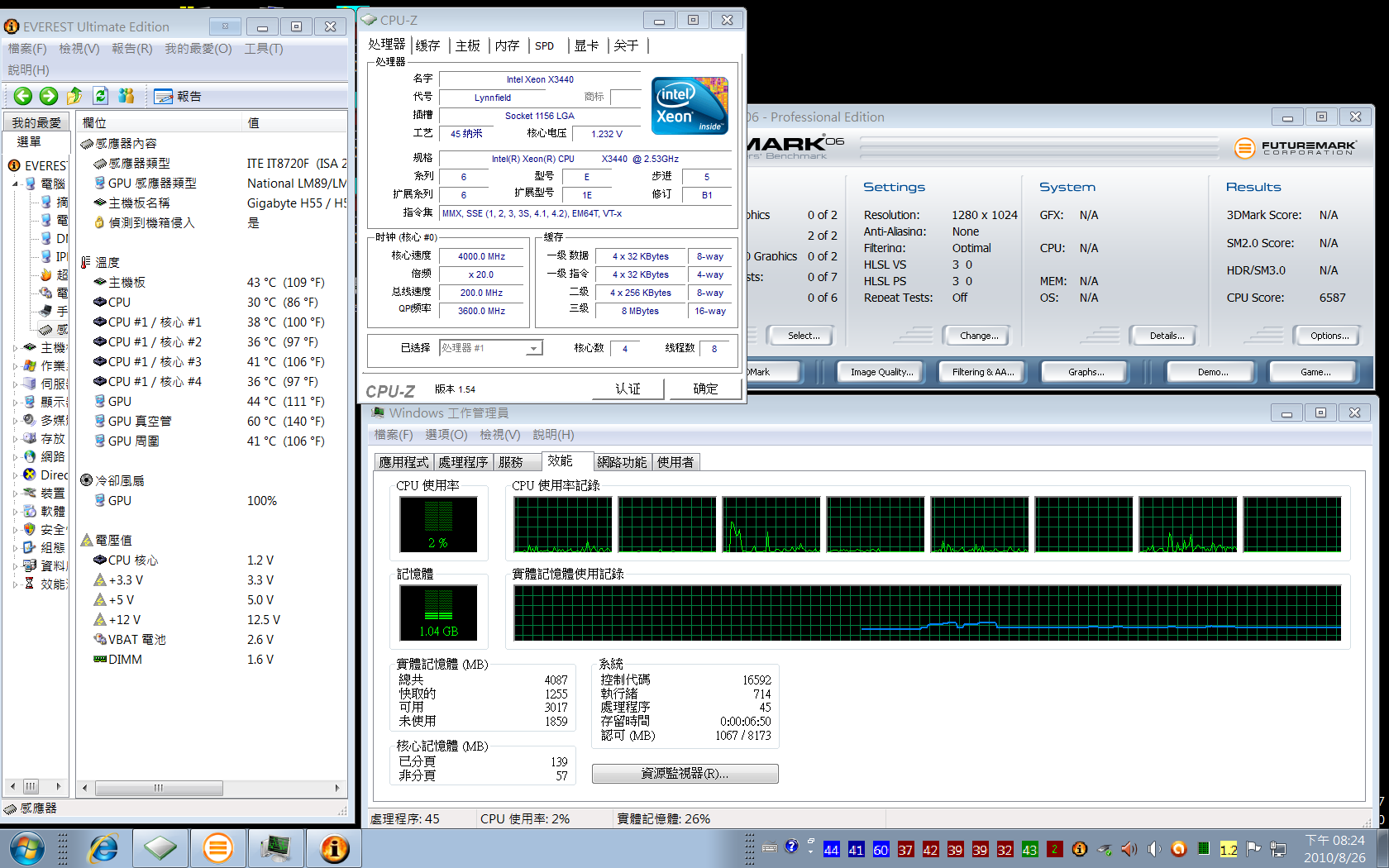Click the Up-level arrow icon in EVEREST toolbar
The image size is (1389, 868).
(x=74, y=96)
